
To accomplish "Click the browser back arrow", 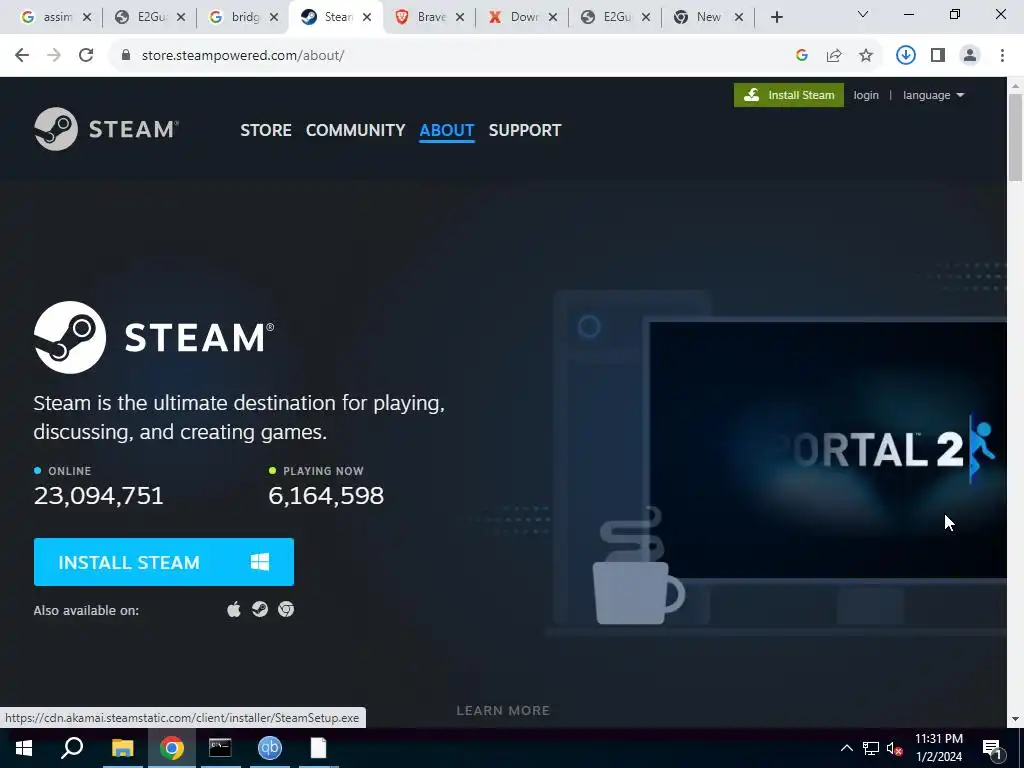I will coord(22,56).
